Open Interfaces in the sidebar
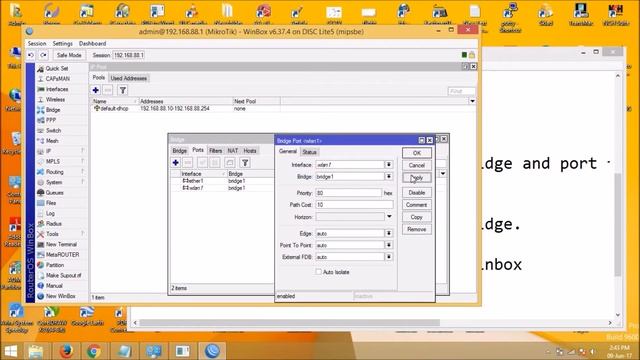This screenshot has width=640, height=360. [57, 89]
